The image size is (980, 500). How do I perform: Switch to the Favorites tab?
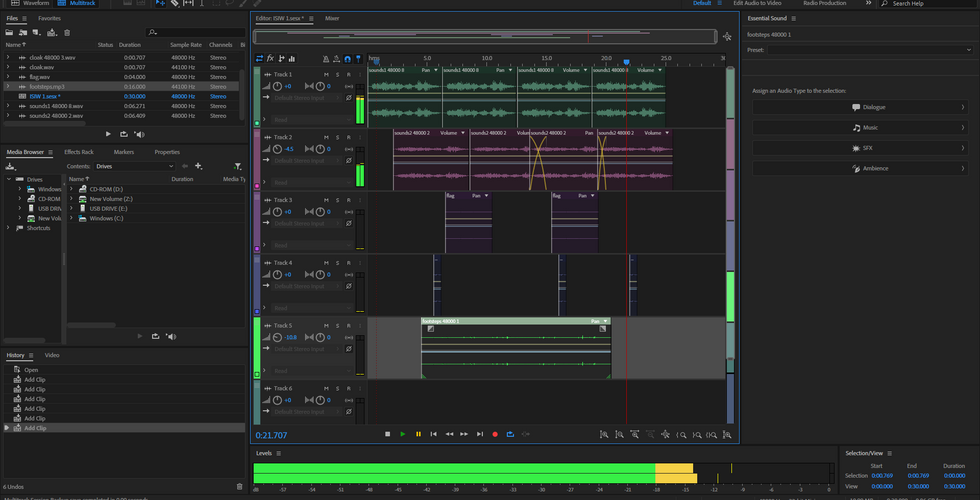pyautogui.click(x=49, y=18)
